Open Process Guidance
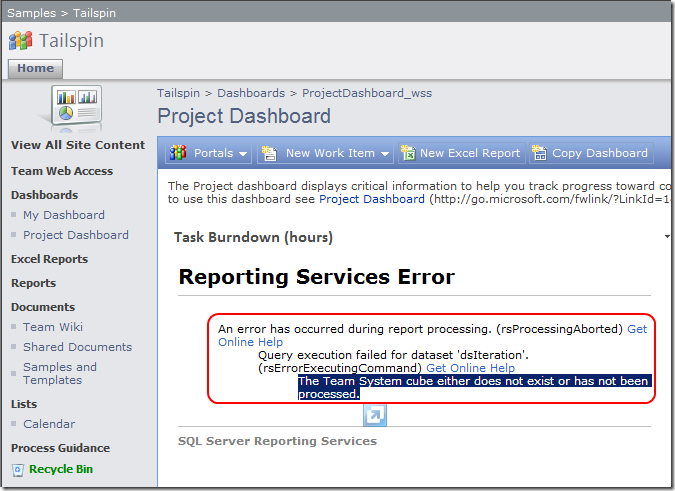 point(60,448)
